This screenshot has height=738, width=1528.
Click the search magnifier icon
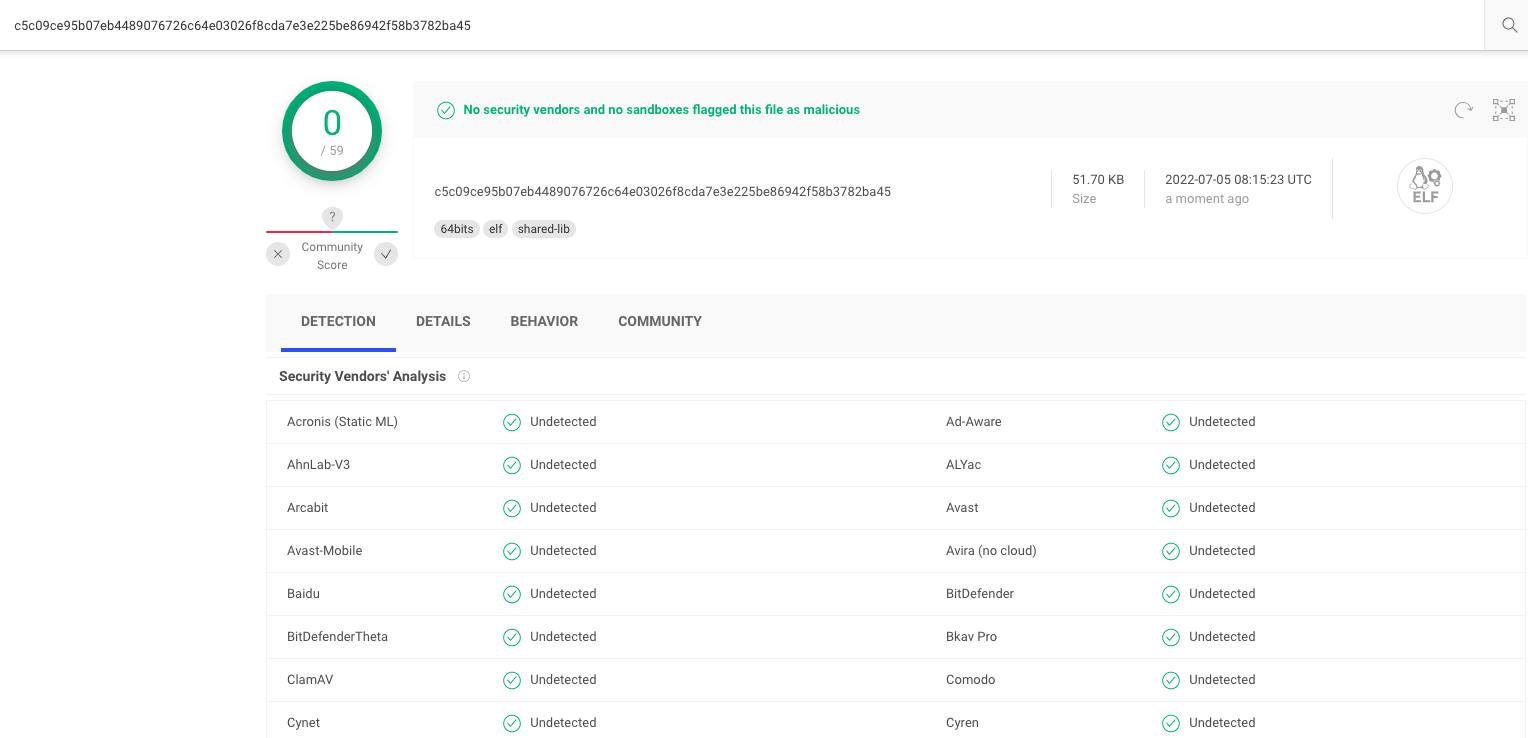coord(1508,26)
